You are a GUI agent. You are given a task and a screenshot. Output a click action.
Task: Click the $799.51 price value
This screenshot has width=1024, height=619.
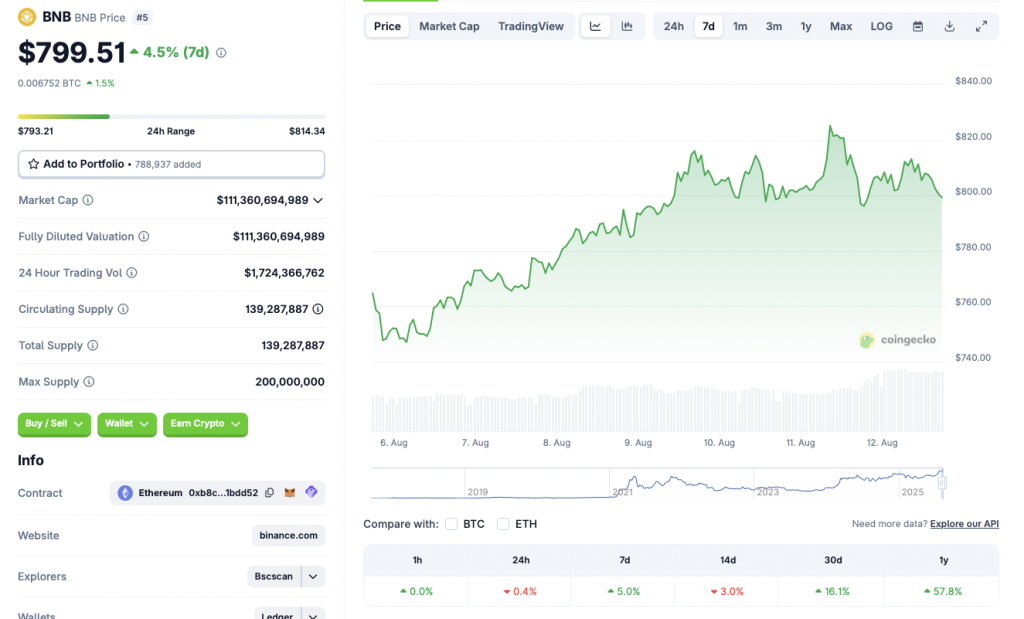tap(71, 52)
